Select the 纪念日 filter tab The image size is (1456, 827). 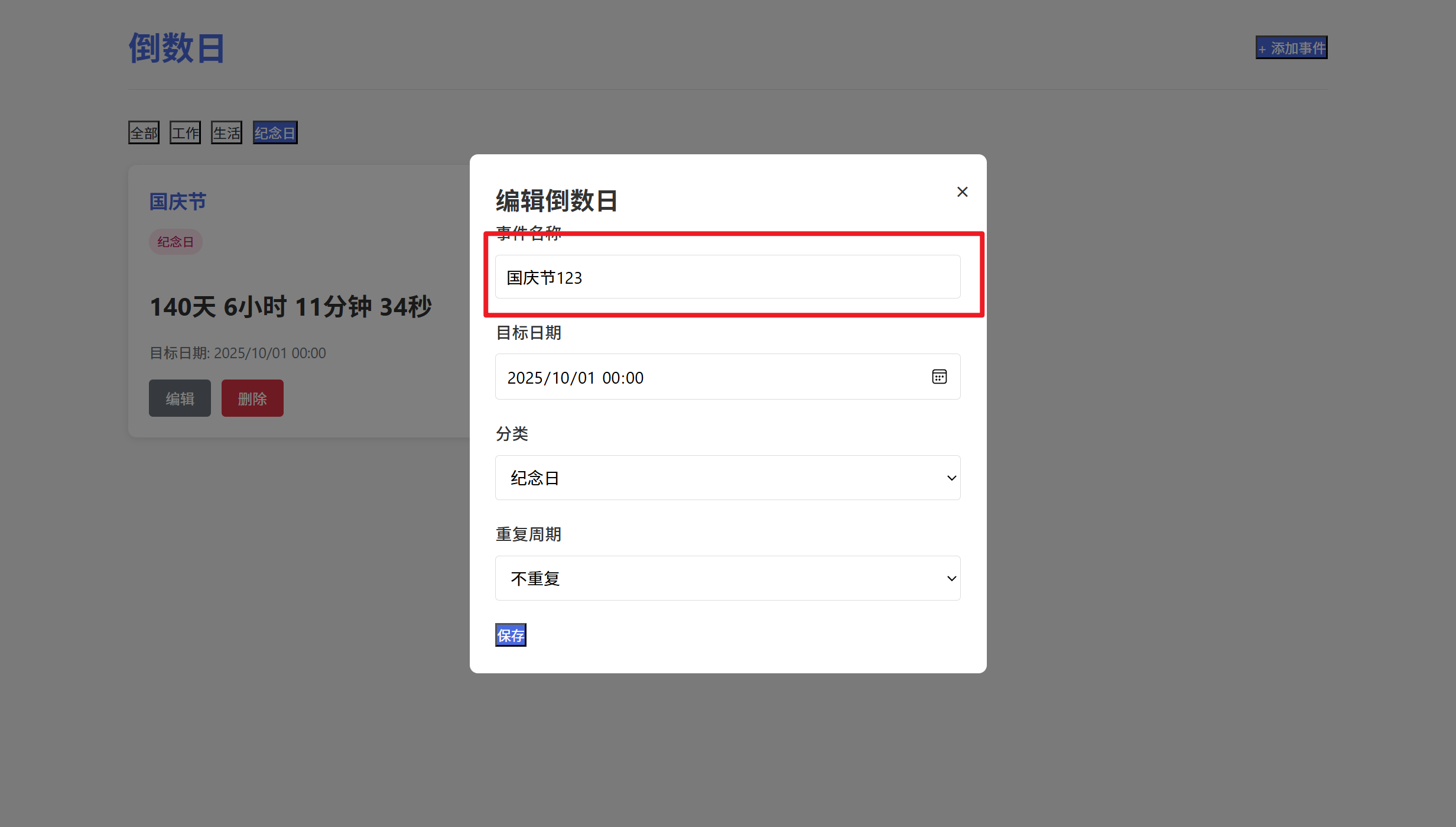[x=275, y=133]
